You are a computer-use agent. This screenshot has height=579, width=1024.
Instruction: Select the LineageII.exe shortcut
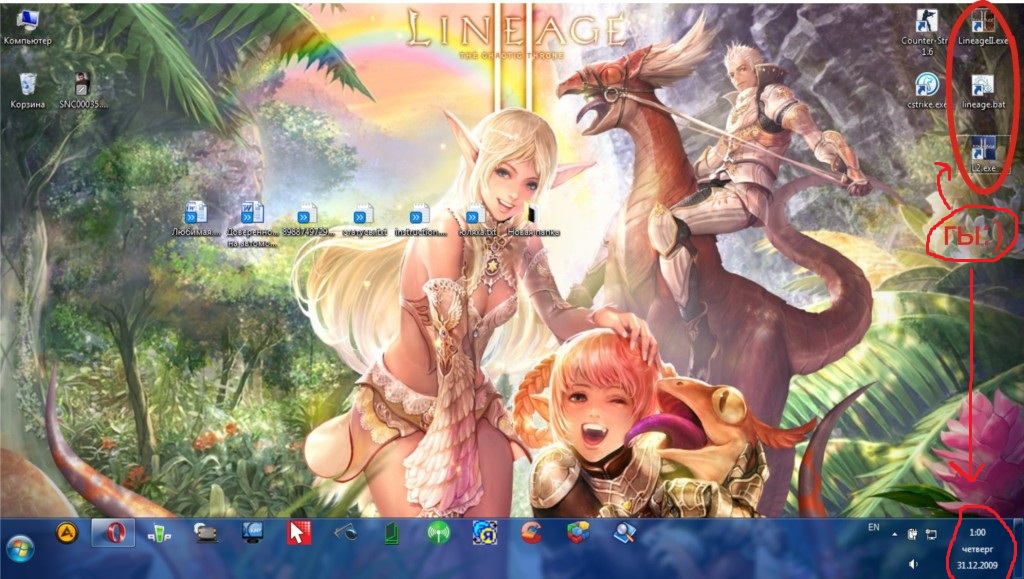[x=982, y=27]
